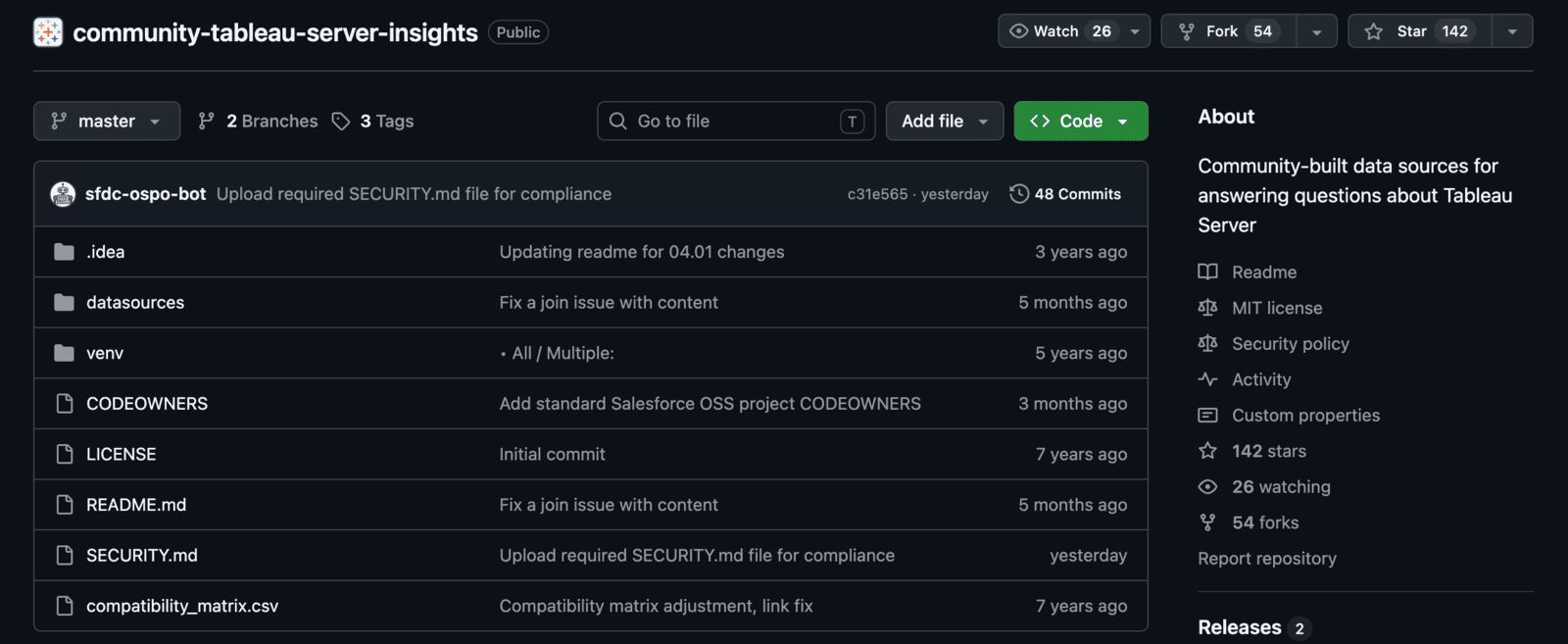Click the Star icon button
Viewport: 1568px width, 644px height.
coord(1374,31)
